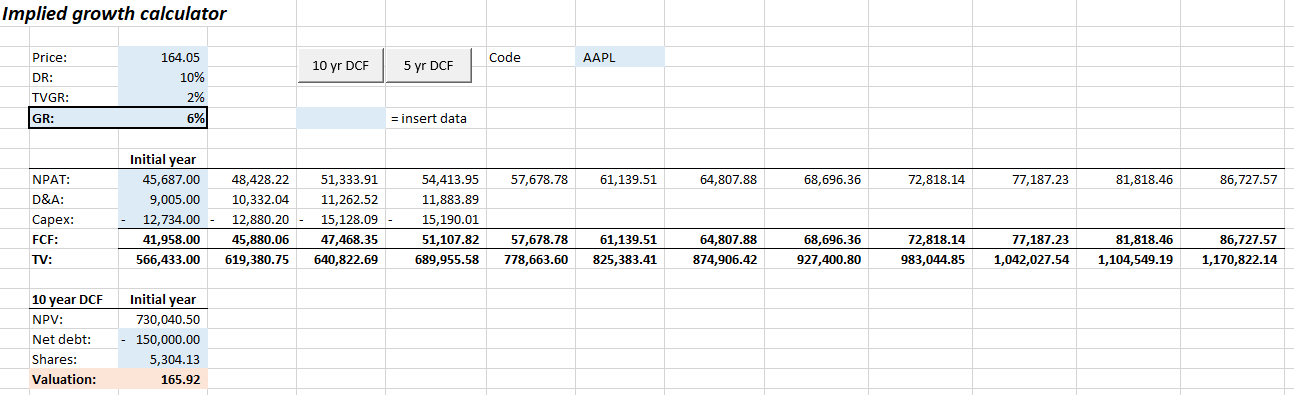Select the stock code cell AAPL

tap(620, 58)
